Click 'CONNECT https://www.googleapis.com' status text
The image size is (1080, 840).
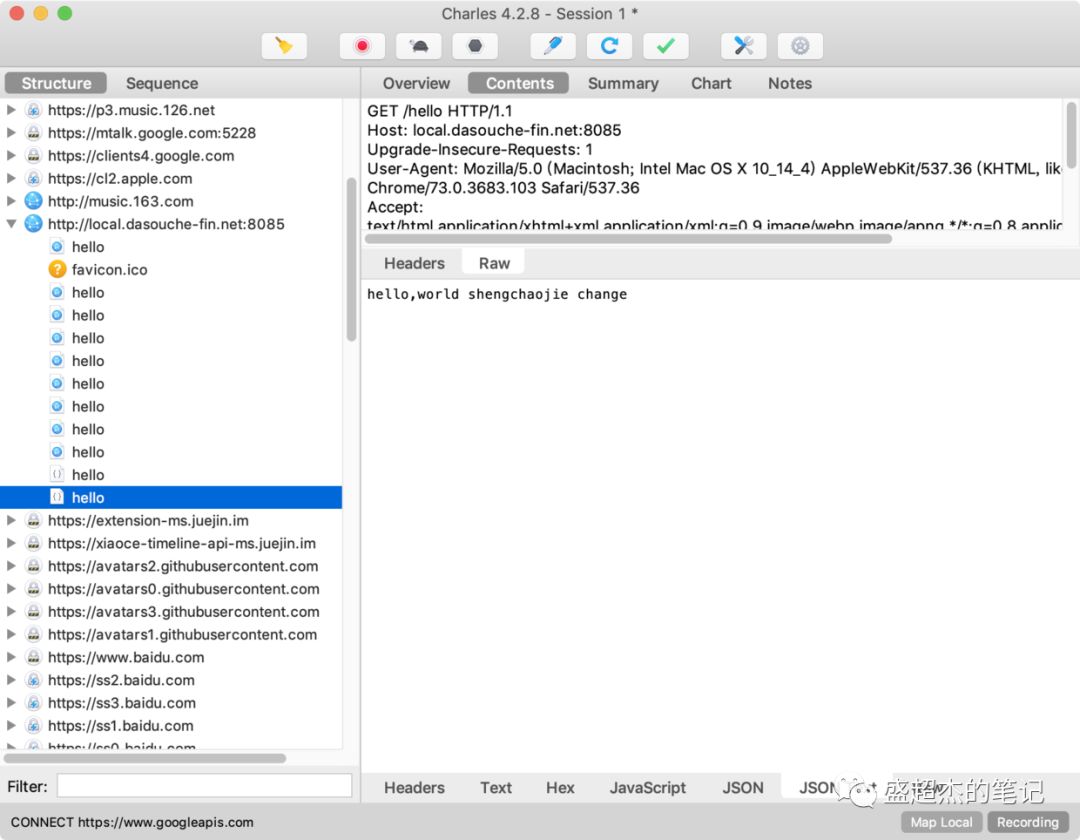[132, 822]
